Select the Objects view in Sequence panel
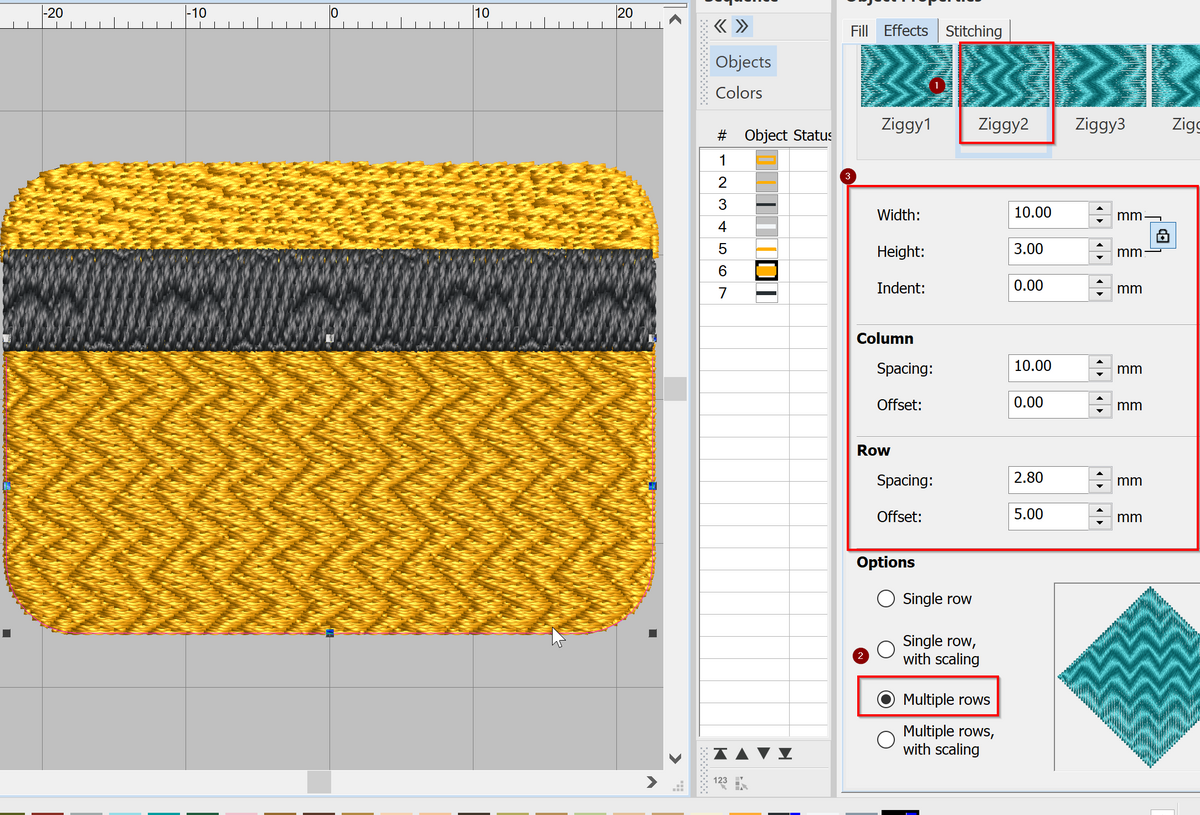 (742, 61)
